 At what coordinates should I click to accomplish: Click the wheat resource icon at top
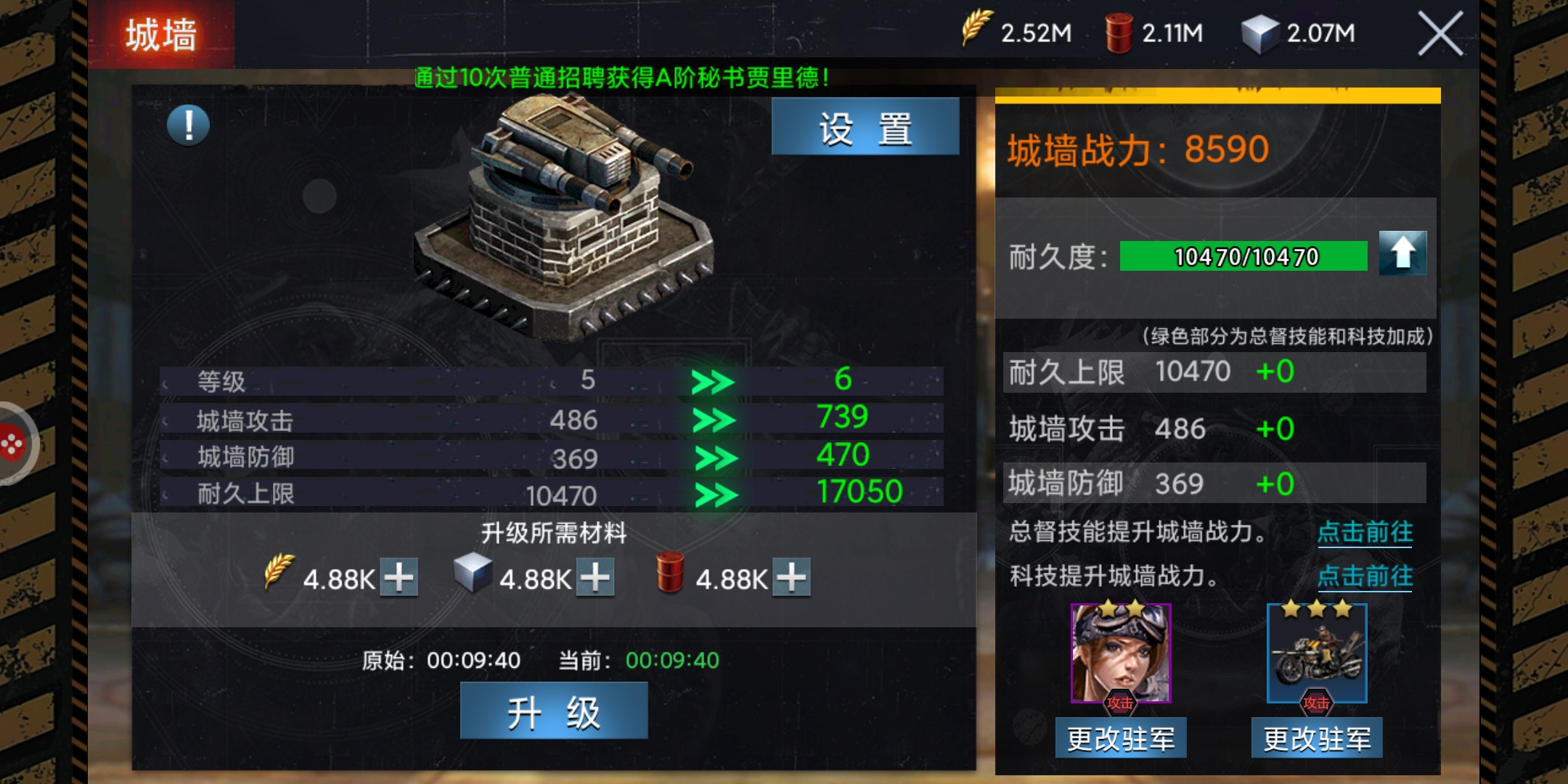pos(976,29)
